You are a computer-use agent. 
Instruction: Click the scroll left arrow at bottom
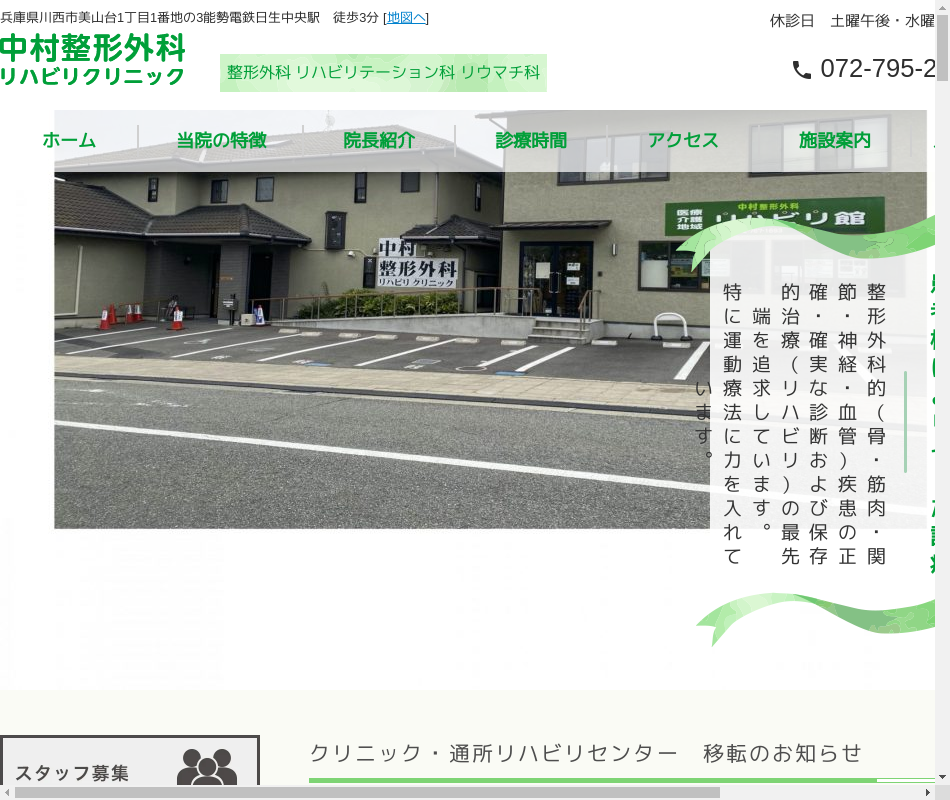pos(6,793)
